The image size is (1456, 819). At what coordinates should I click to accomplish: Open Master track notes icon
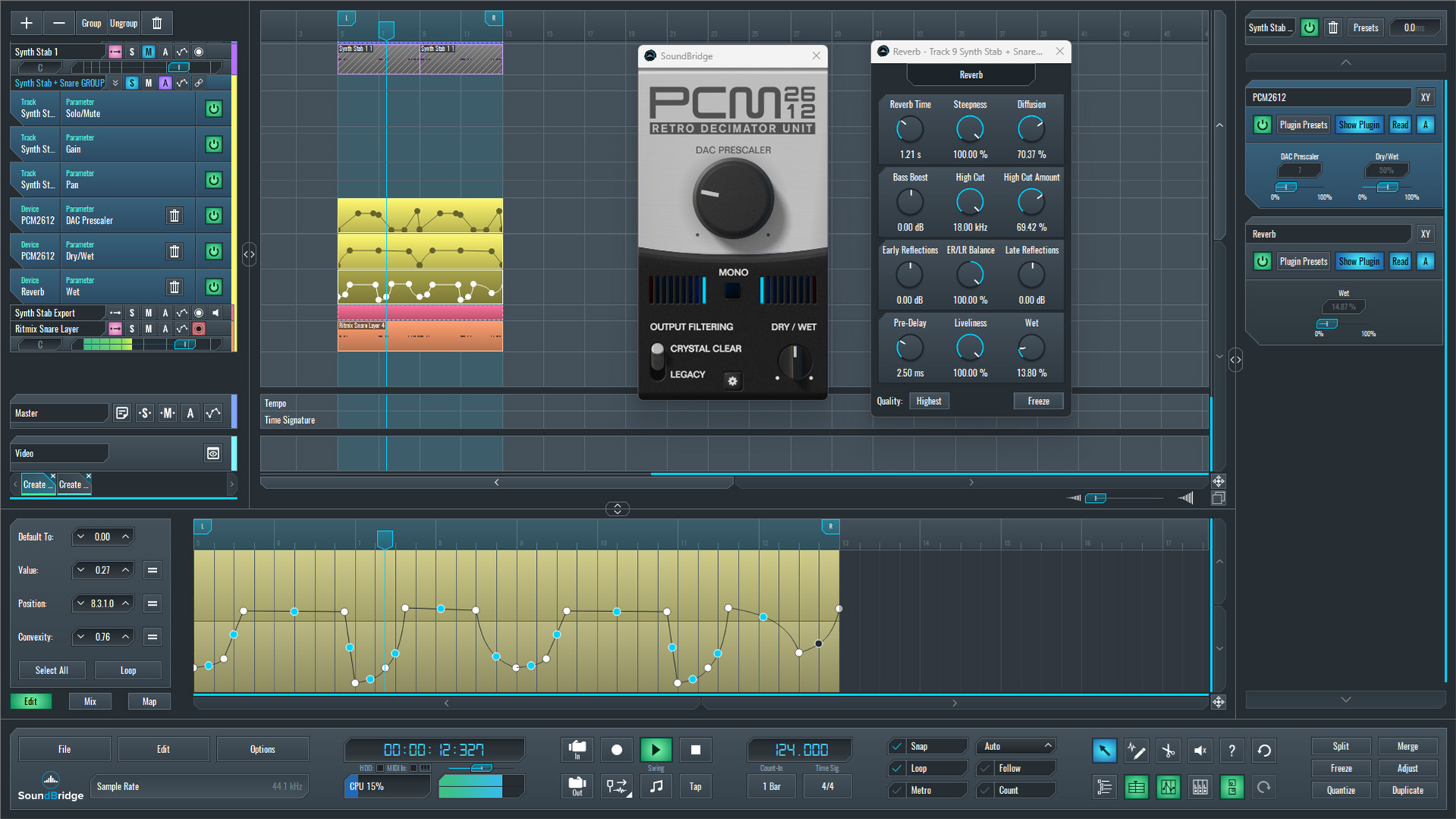(122, 413)
